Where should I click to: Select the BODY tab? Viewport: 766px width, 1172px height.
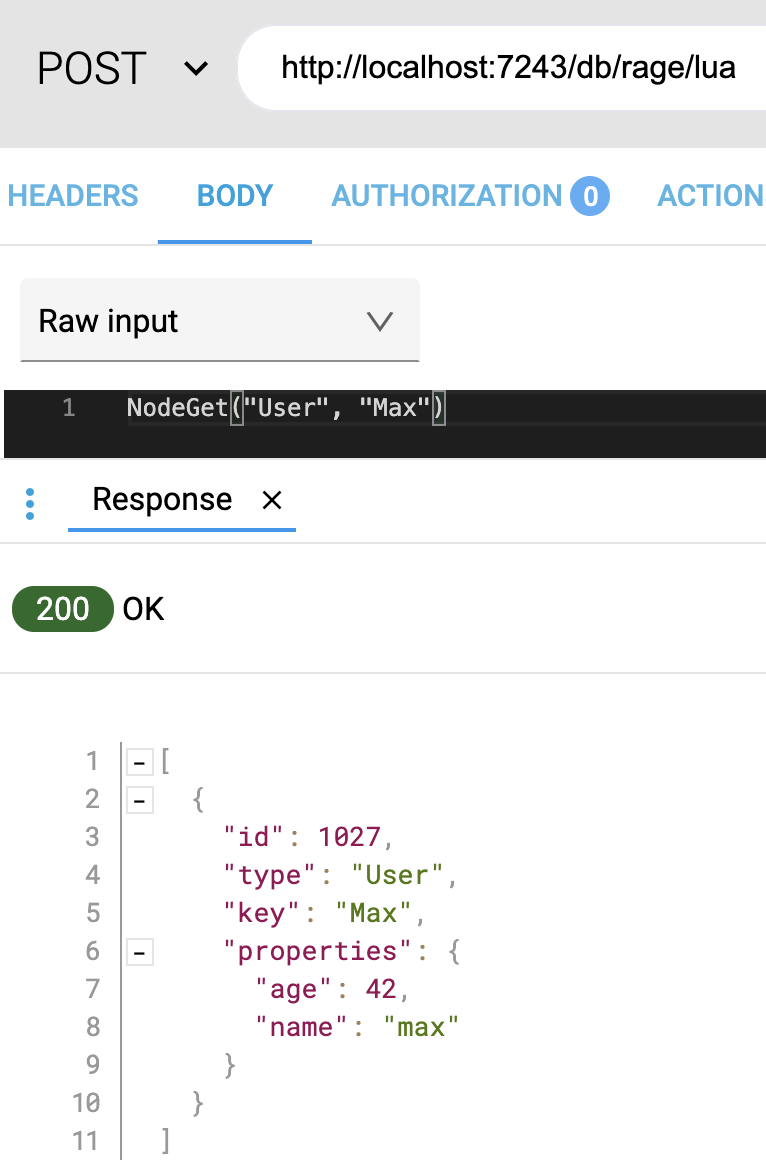click(x=235, y=196)
